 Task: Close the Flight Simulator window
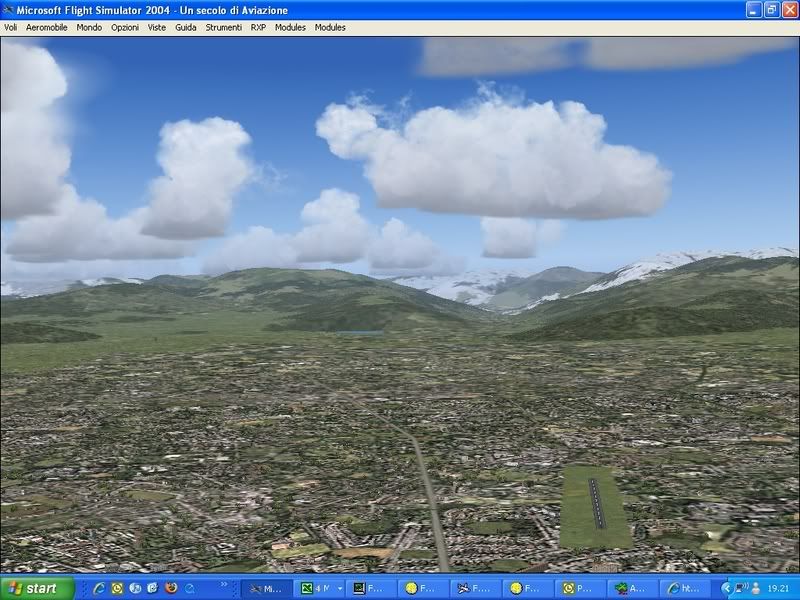[790, 10]
